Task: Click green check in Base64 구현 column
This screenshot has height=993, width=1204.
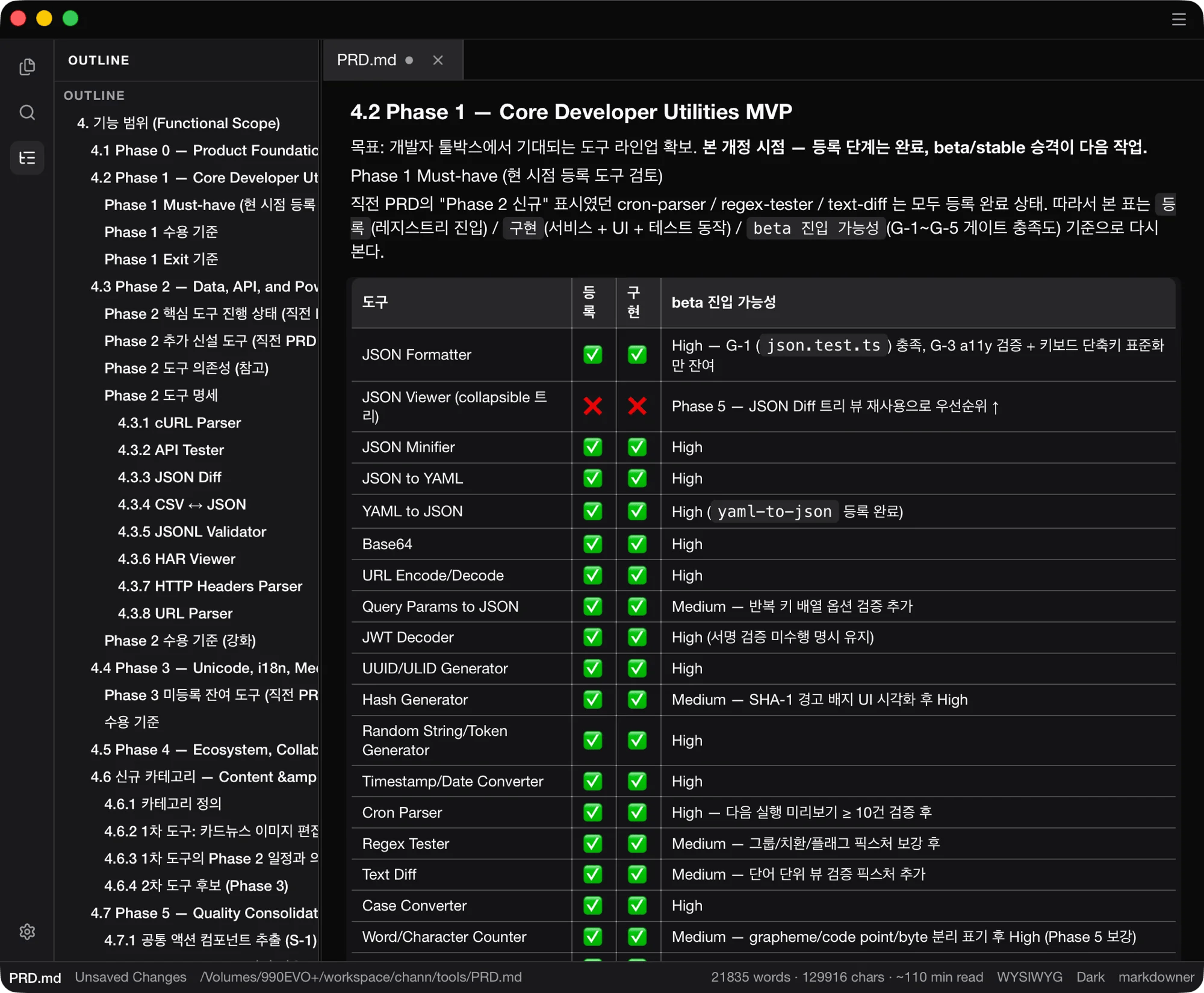Action: click(637, 544)
